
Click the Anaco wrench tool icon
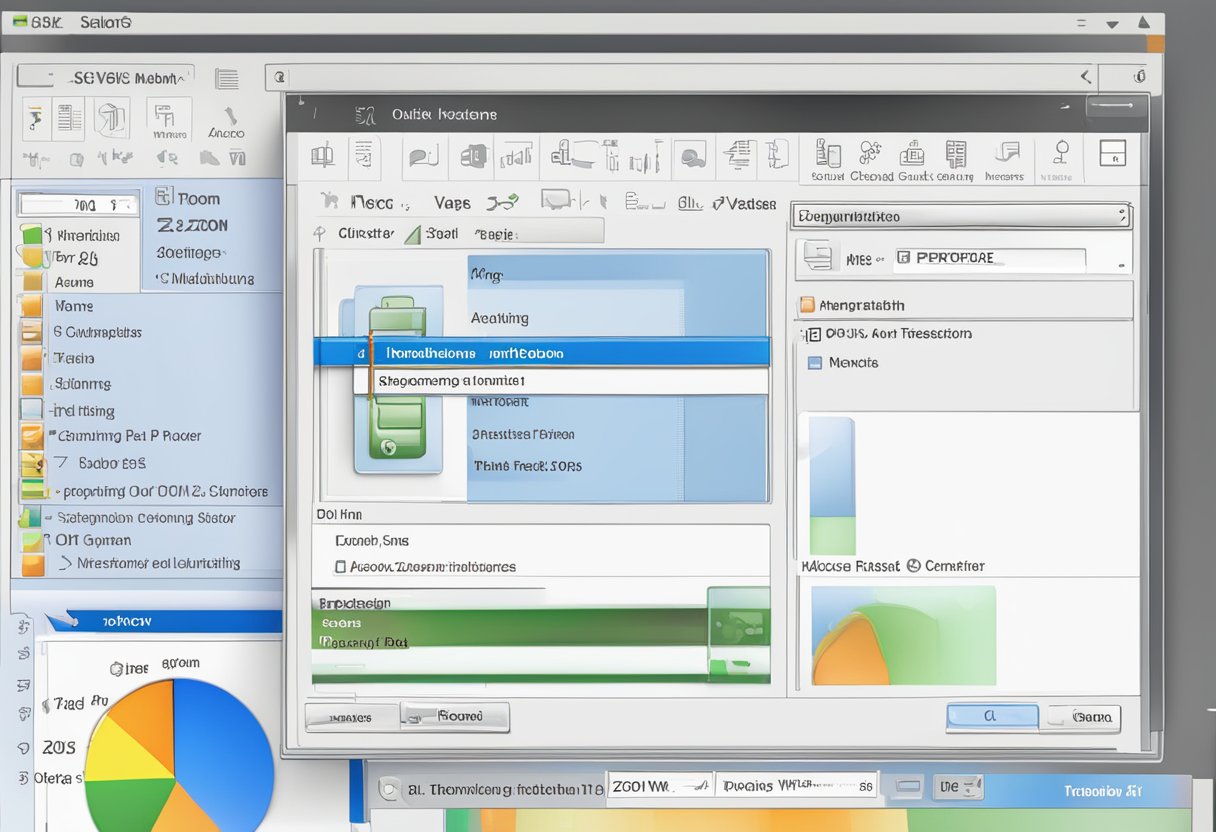228,119
